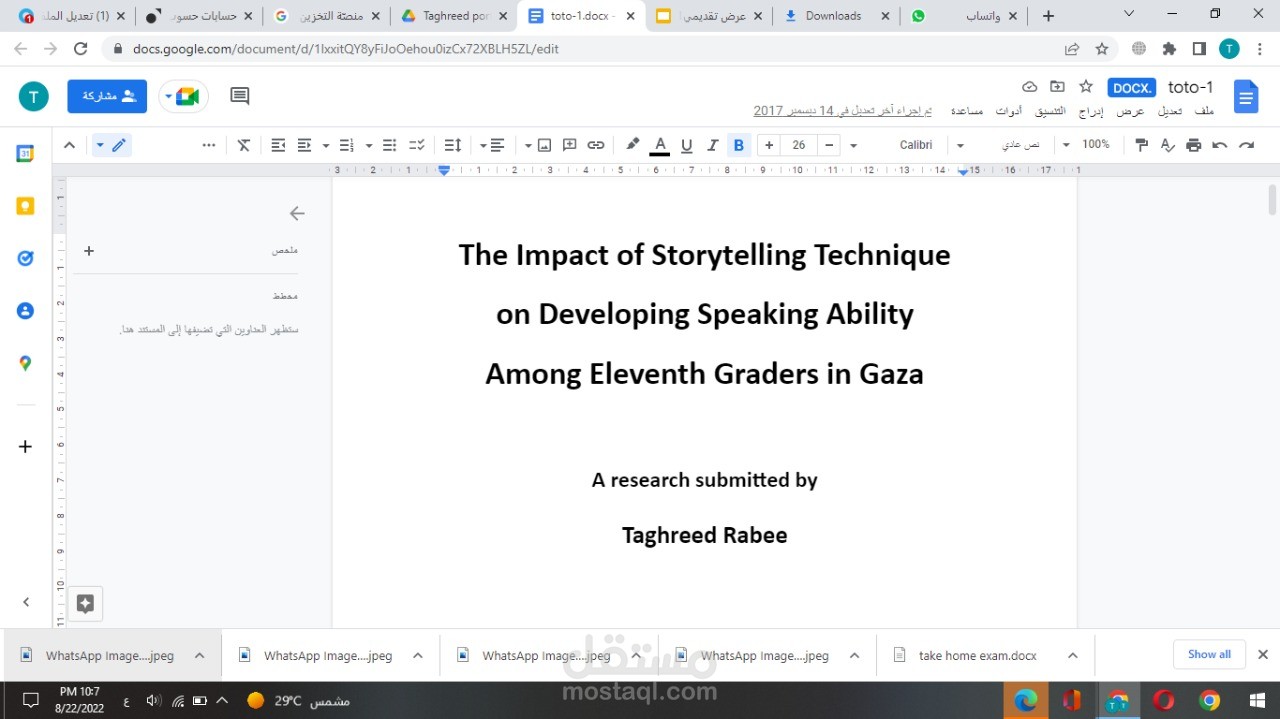The width and height of the screenshot is (1280, 719).
Task: Print the document with the printer icon
Action: (x=1193, y=145)
